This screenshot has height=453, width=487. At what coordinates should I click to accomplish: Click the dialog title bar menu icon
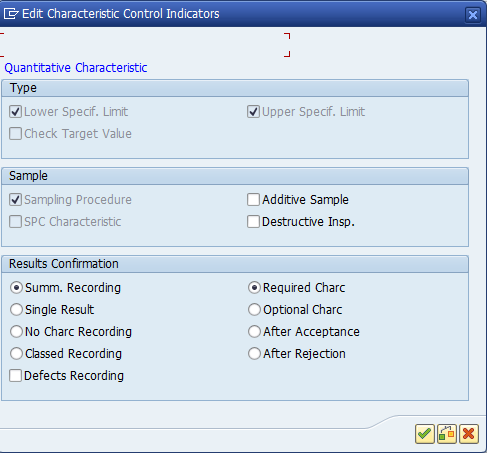click(x=11, y=14)
